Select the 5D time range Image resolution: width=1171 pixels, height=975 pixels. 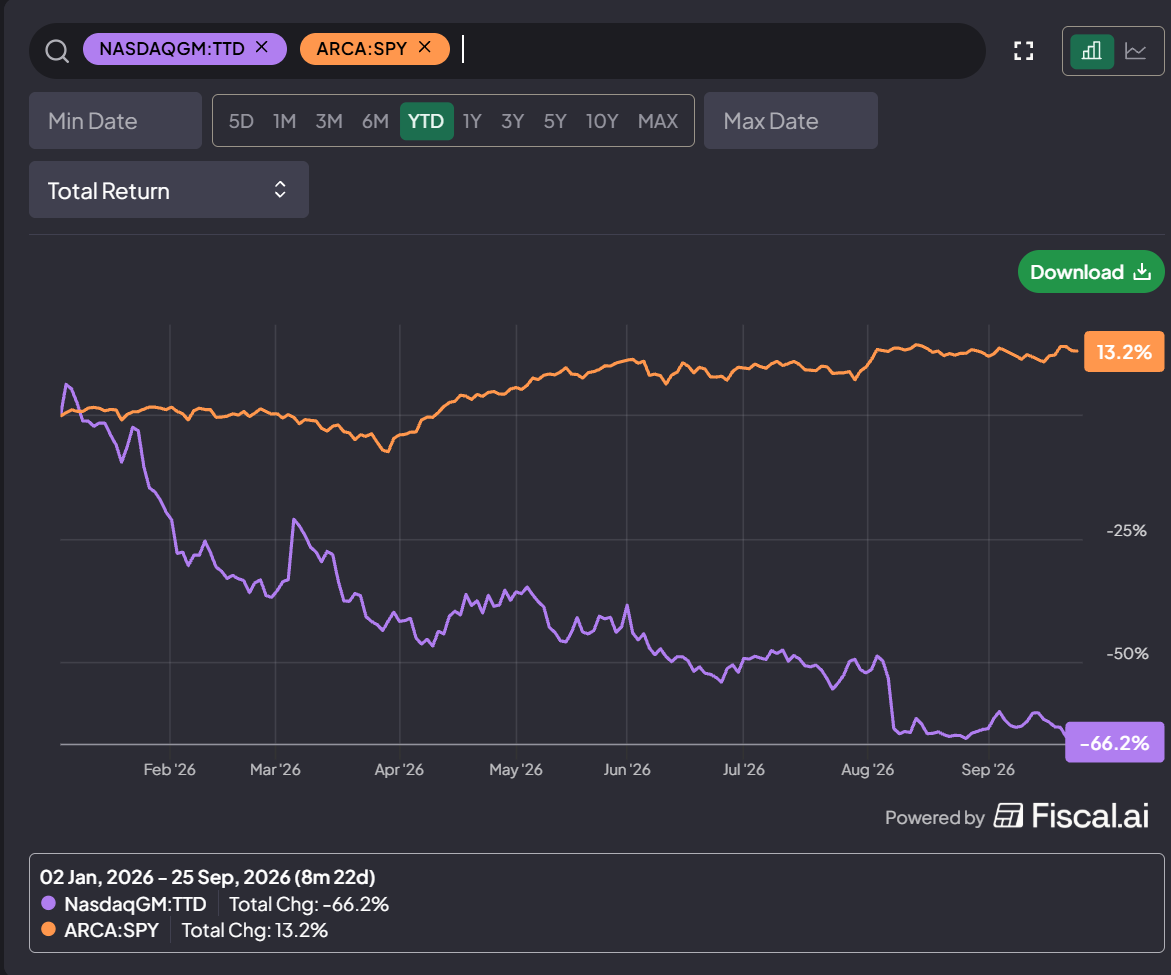coord(241,121)
